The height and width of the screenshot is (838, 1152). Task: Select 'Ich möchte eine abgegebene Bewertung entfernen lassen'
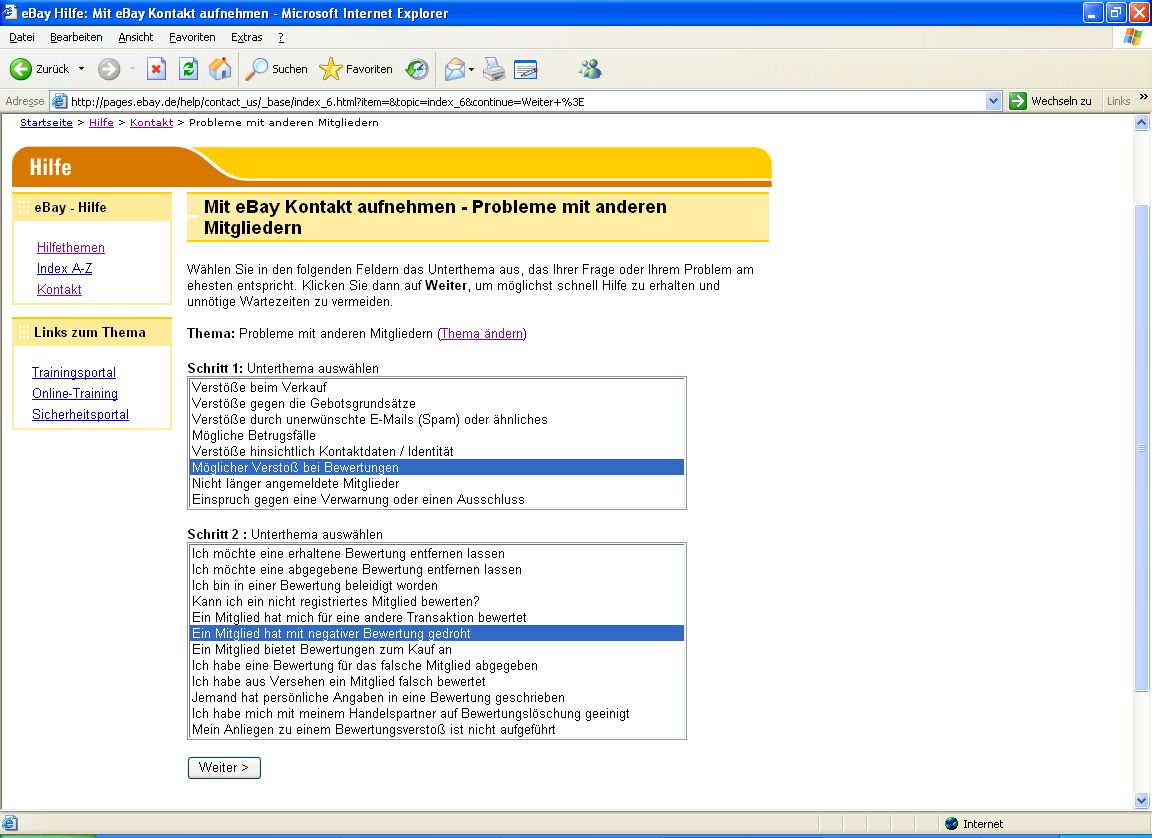pos(437,569)
